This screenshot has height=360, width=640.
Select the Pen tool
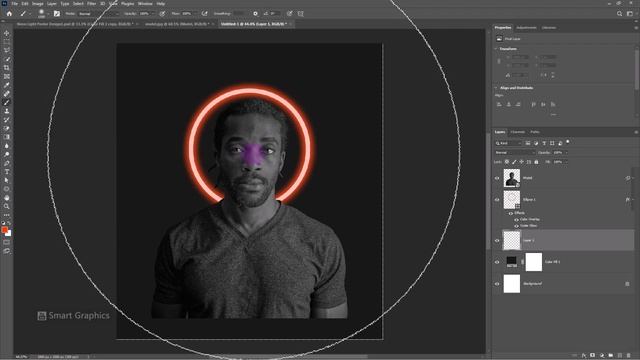click(x=7, y=163)
